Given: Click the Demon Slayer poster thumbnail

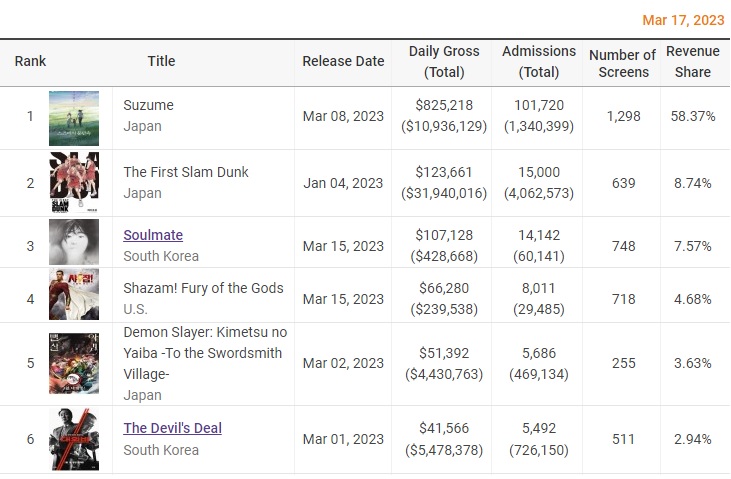Looking at the screenshot, I should tap(74, 364).
